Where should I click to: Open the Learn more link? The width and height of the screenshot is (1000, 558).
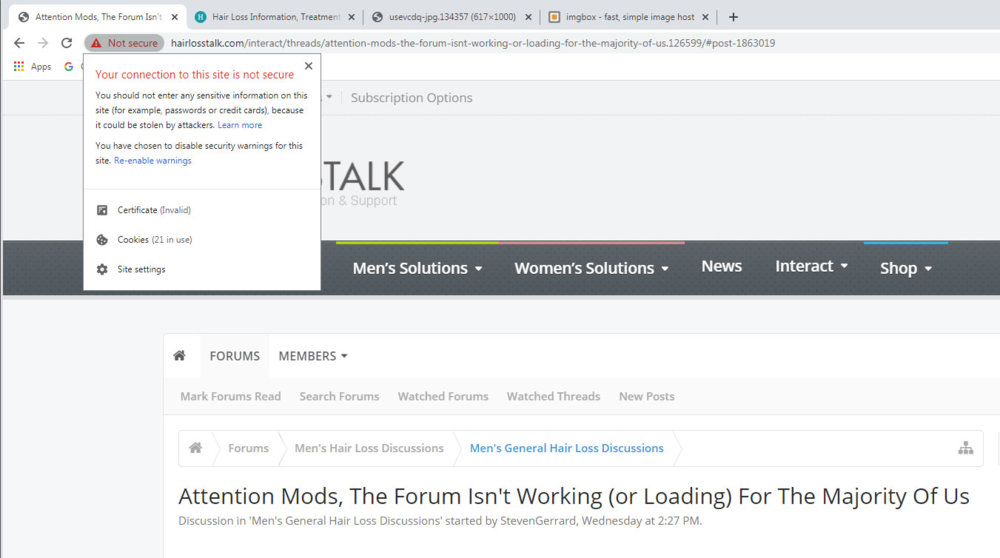point(240,125)
